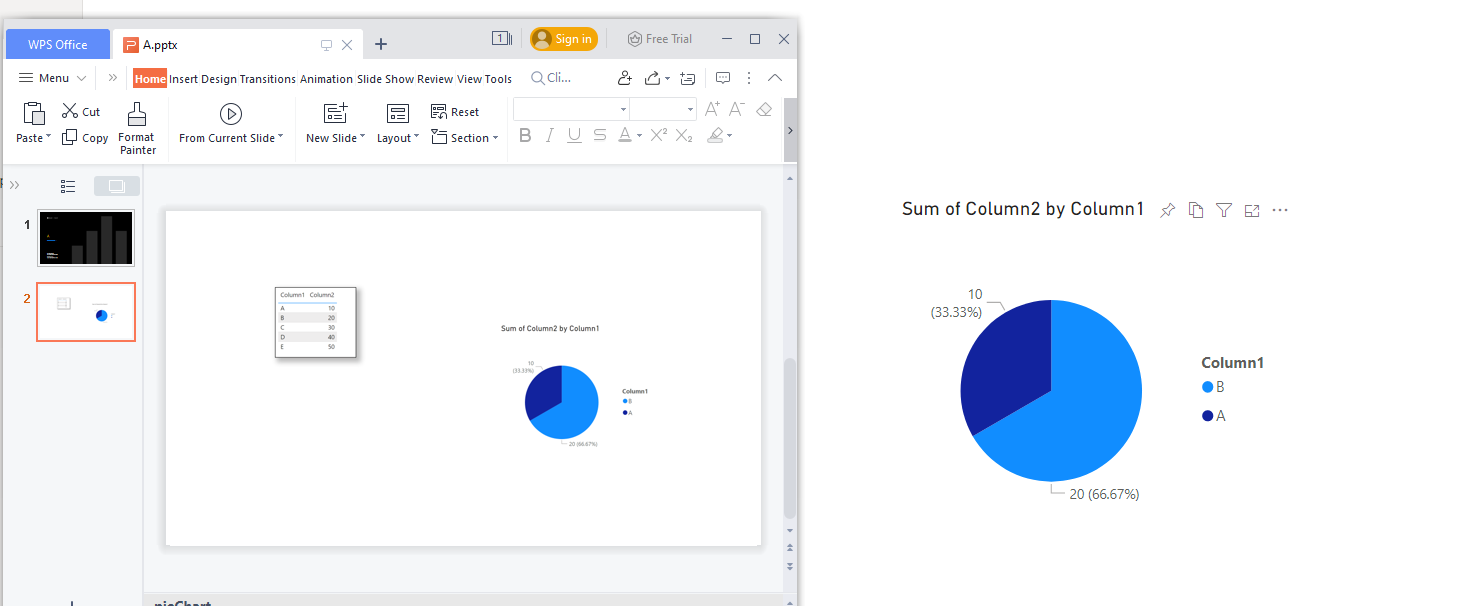Image resolution: width=1467 pixels, height=606 pixels.
Task: Decrease font size with A- icon
Action: tap(737, 109)
